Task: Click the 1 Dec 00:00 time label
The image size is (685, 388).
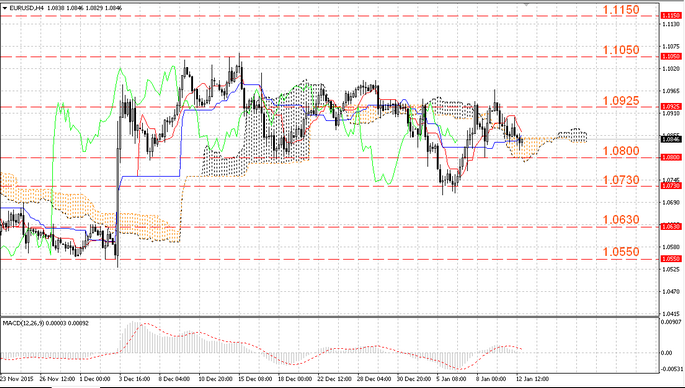Action: [95, 379]
